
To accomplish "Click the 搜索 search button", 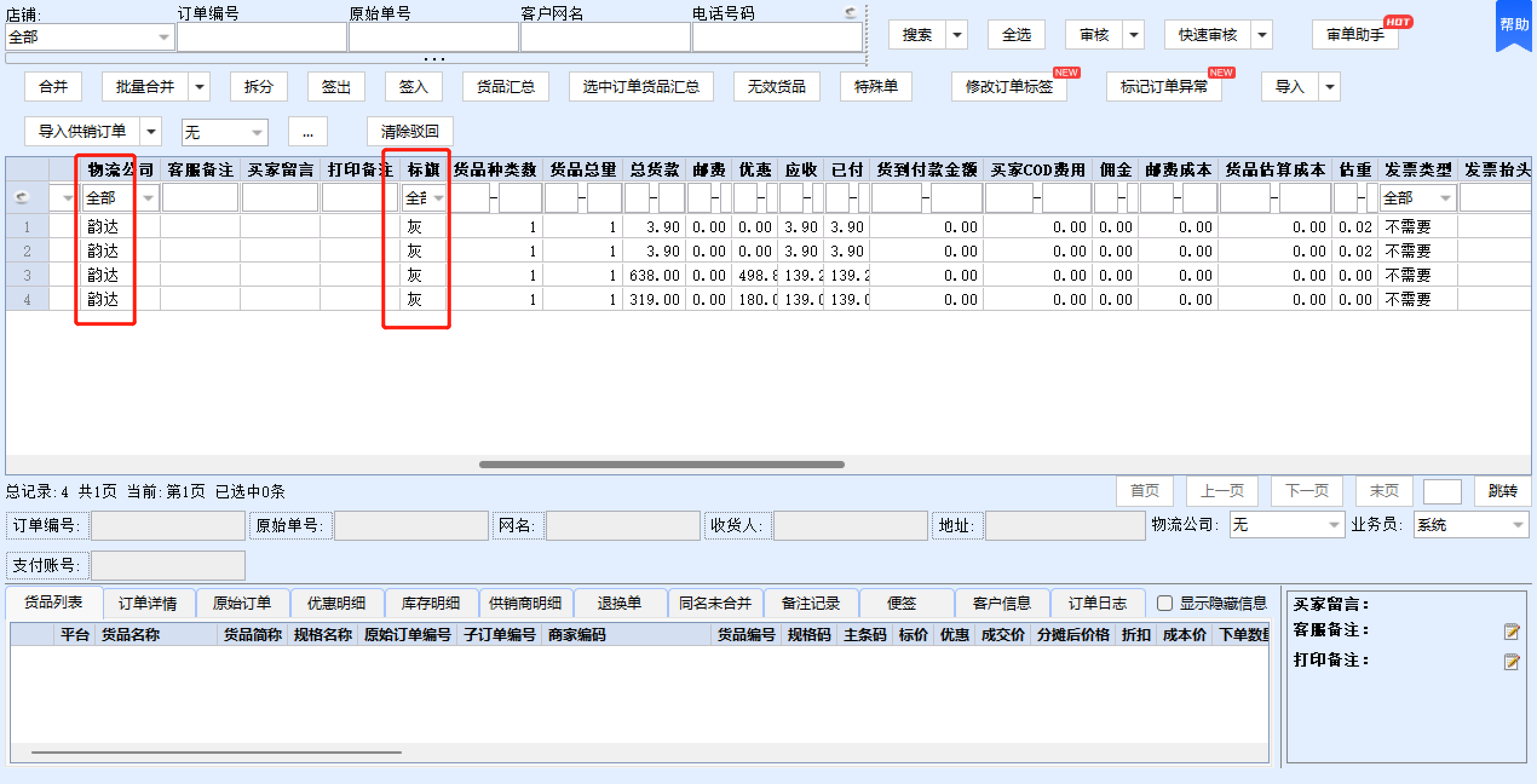I will (x=917, y=35).
